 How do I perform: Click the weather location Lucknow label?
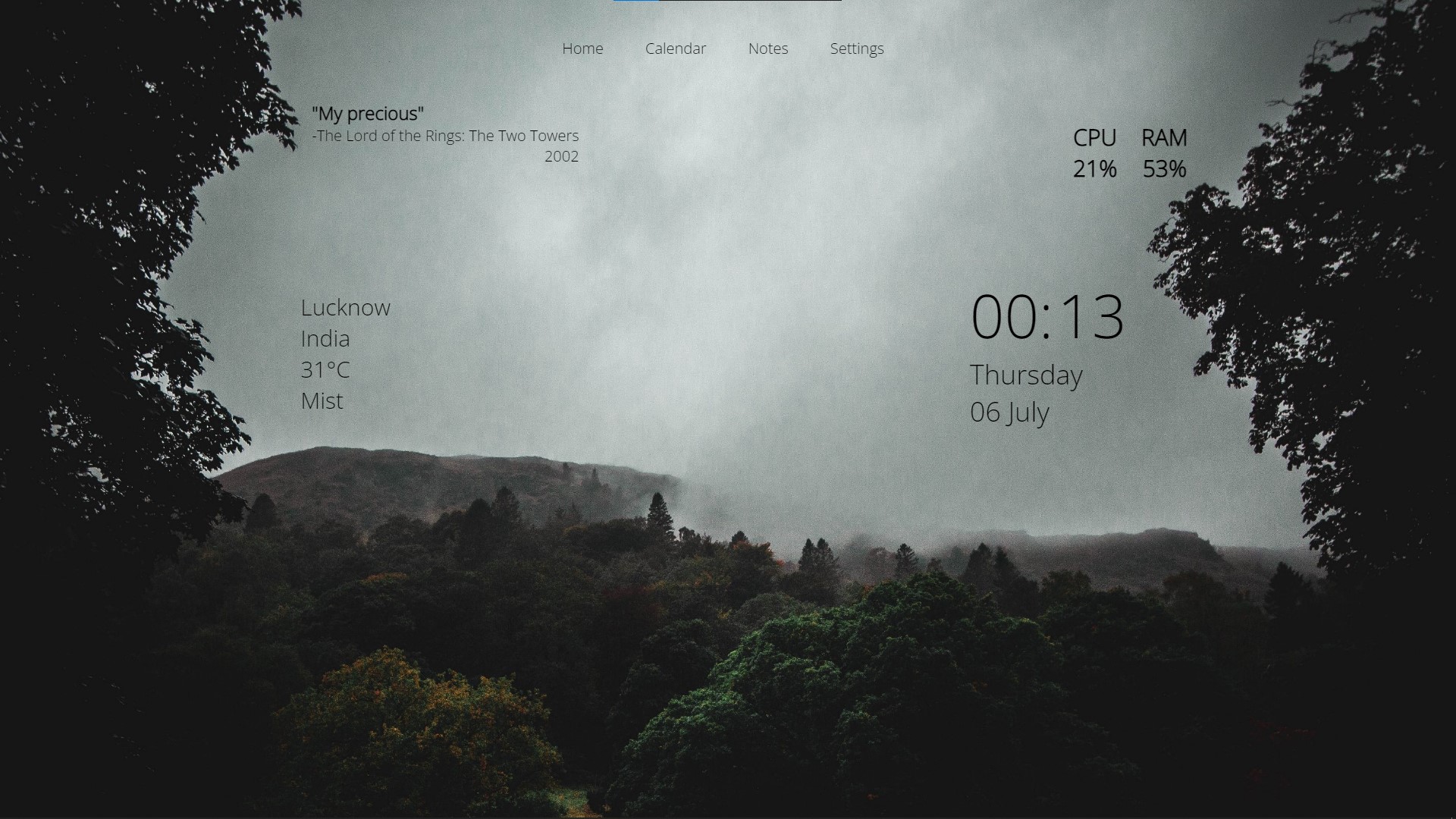coord(345,307)
